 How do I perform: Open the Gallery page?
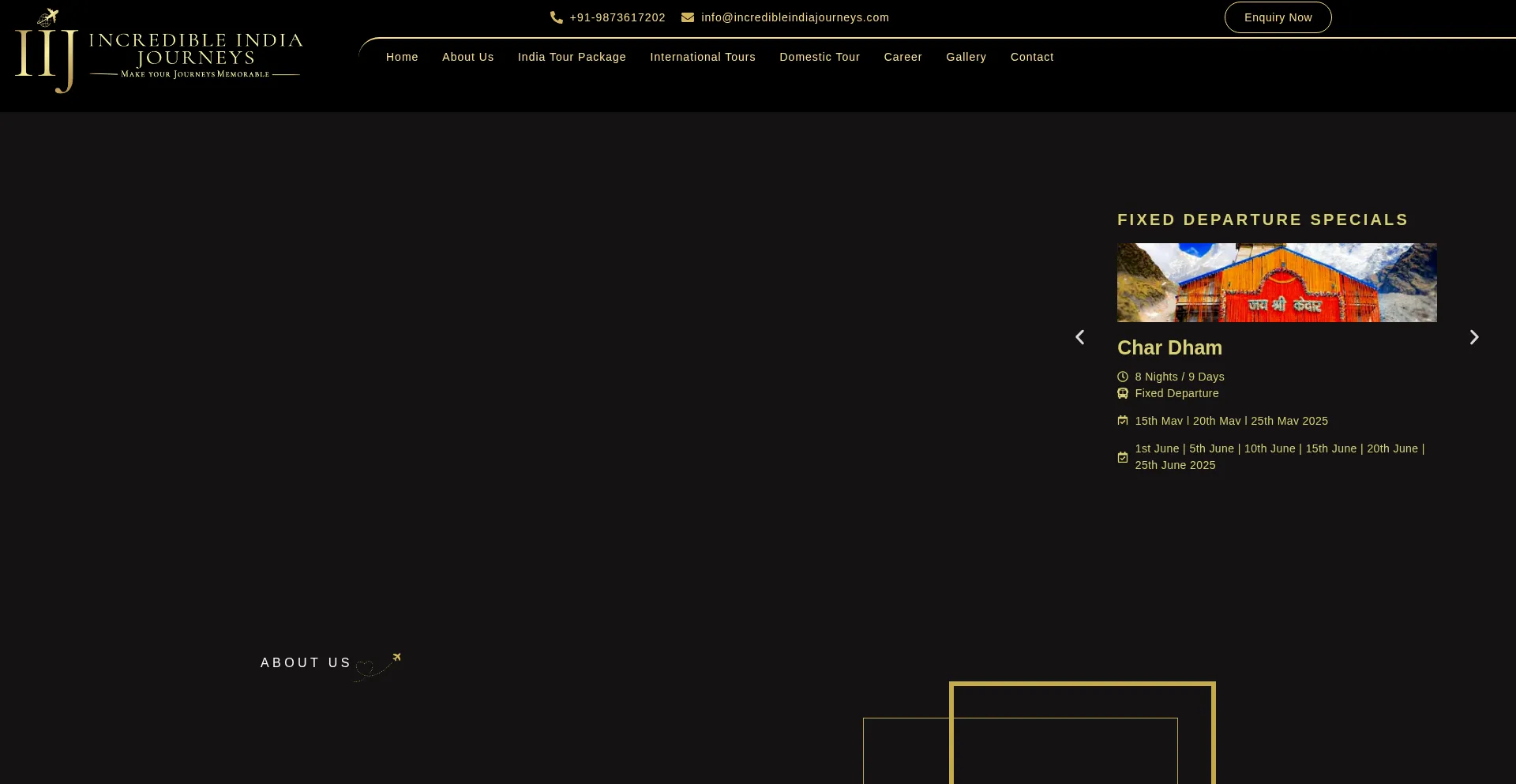[966, 57]
